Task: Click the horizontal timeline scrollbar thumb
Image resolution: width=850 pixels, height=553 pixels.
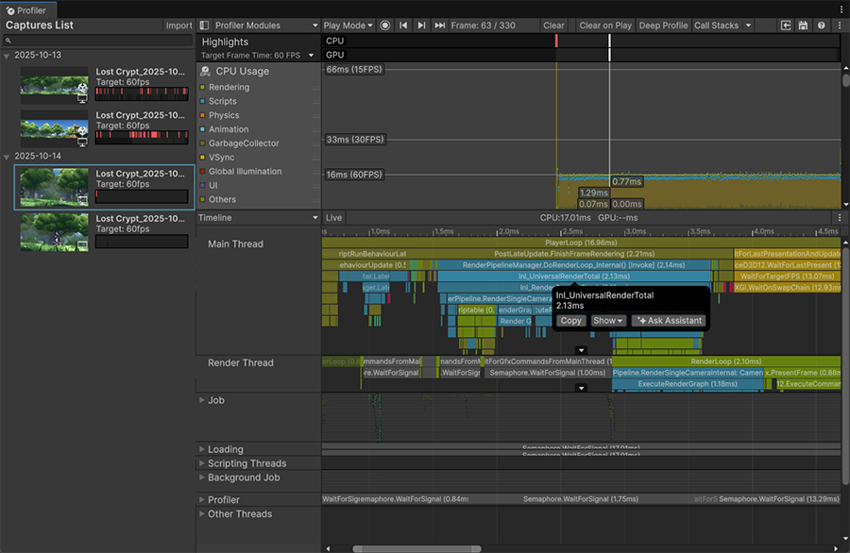Action: [416, 549]
